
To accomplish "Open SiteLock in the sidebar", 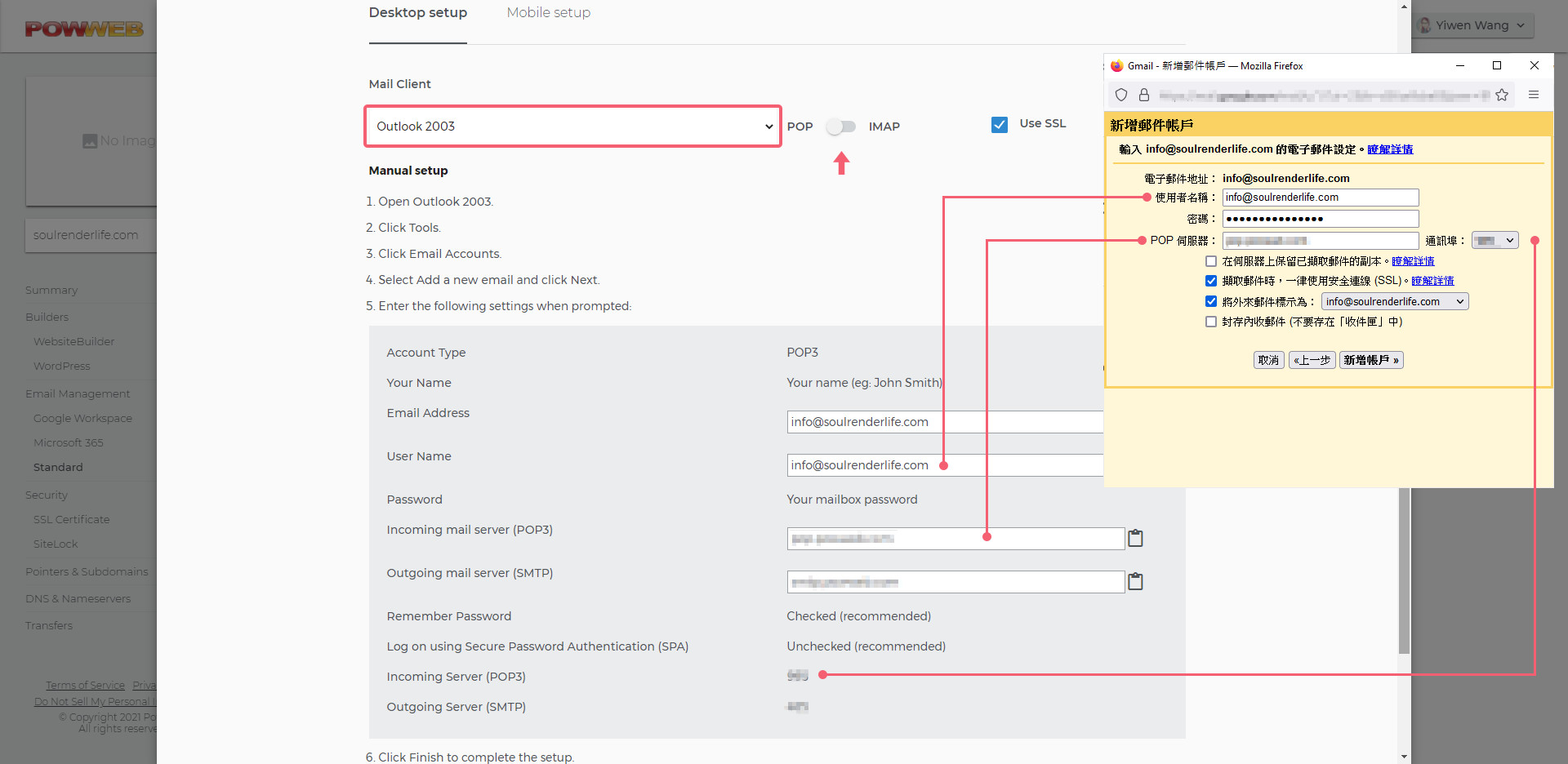I will (56, 544).
